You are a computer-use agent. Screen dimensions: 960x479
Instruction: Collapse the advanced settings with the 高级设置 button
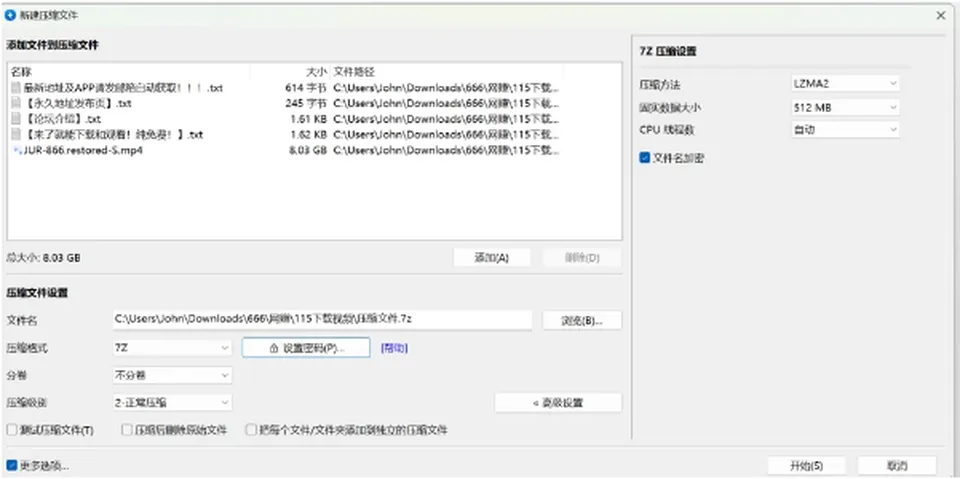(558, 402)
